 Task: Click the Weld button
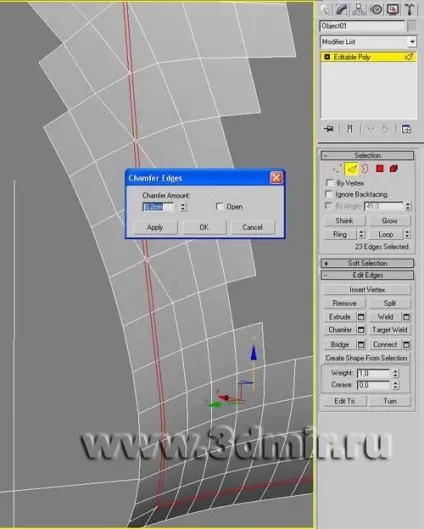pos(386,317)
